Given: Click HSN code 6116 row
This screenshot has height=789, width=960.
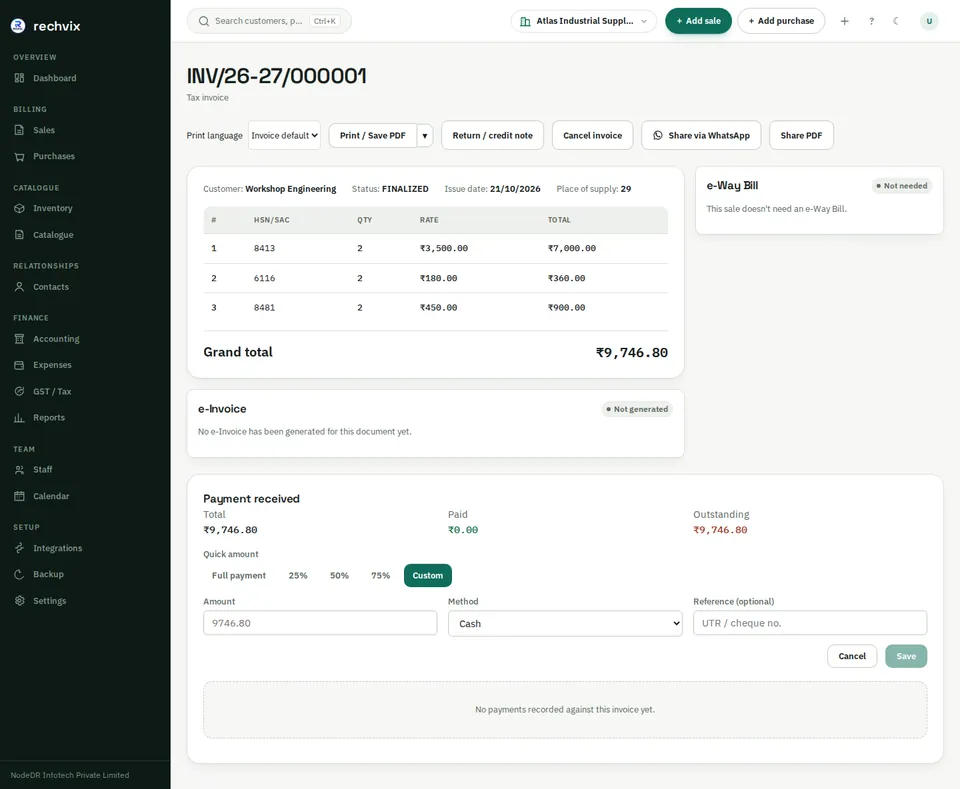Looking at the screenshot, I should click(x=435, y=278).
